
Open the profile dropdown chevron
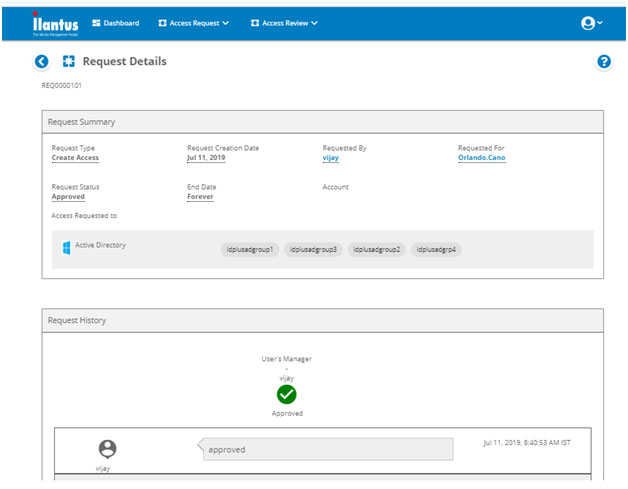tap(600, 23)
